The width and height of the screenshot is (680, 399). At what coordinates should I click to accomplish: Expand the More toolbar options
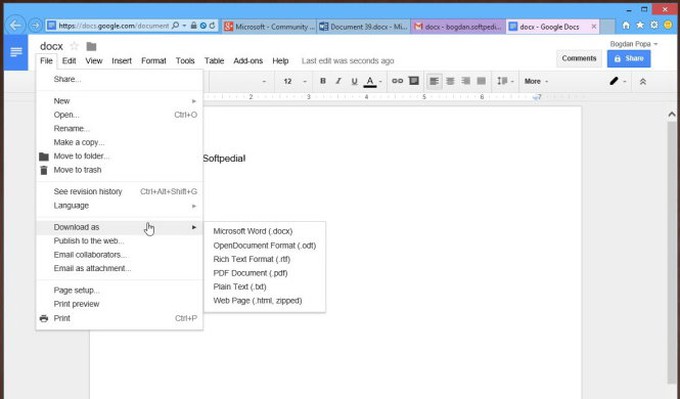pos(536,81)
